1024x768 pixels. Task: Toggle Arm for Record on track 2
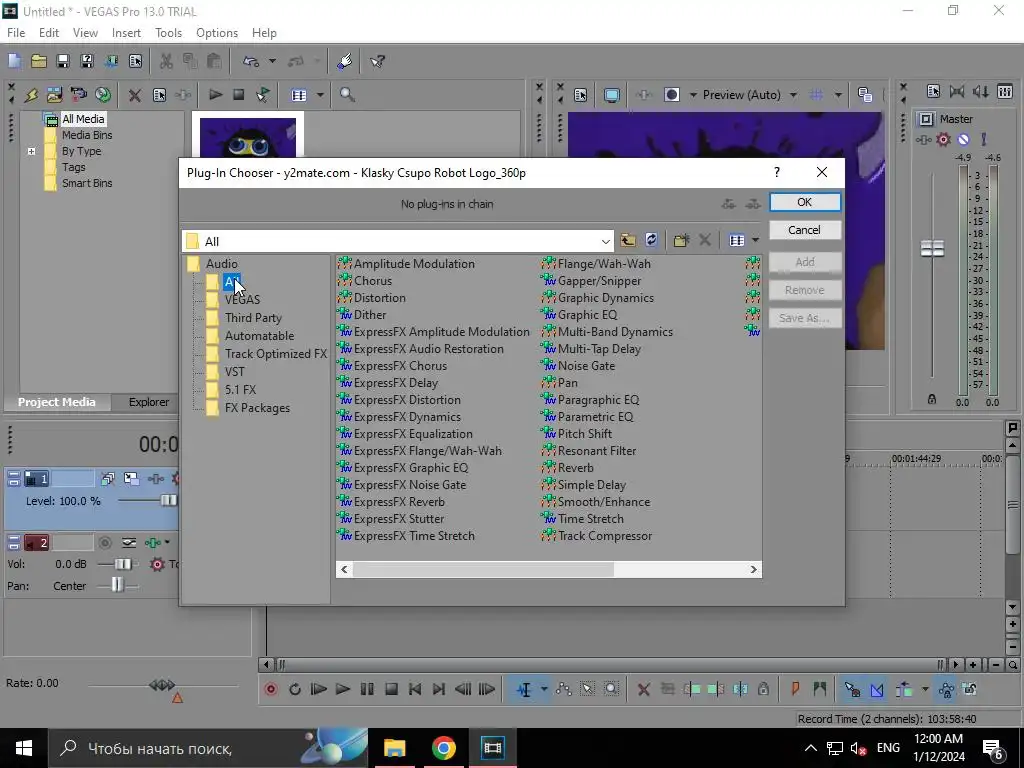point(104,543)
